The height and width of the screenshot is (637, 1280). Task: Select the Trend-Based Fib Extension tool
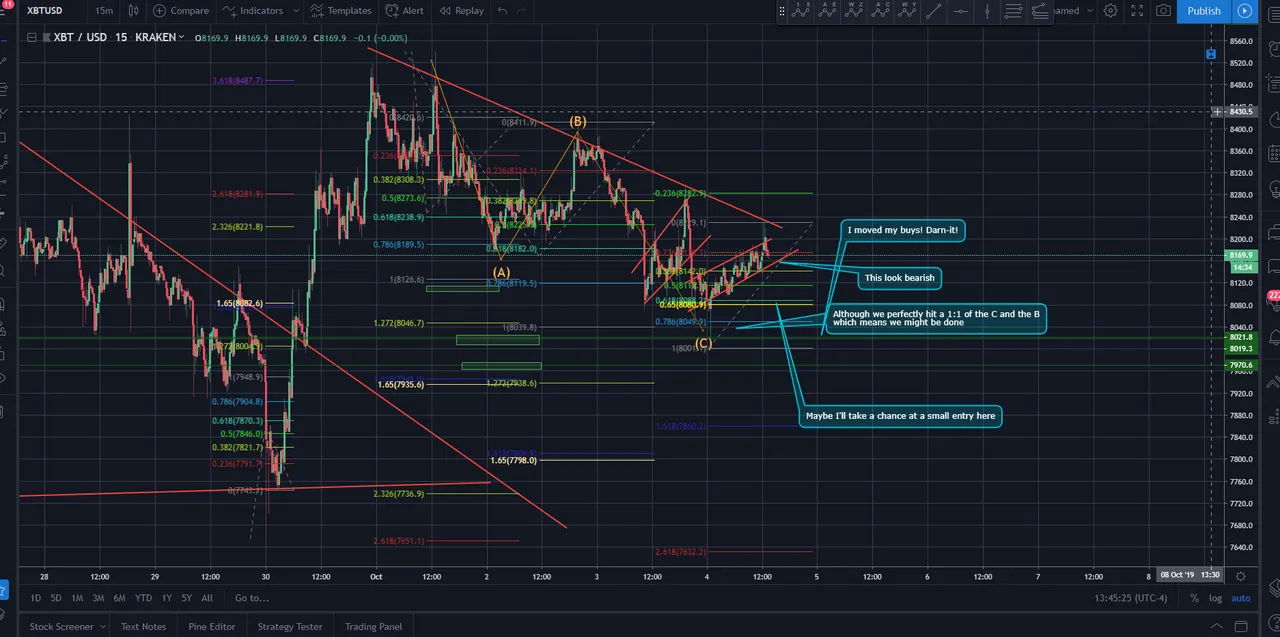[x=1040, y=11]
